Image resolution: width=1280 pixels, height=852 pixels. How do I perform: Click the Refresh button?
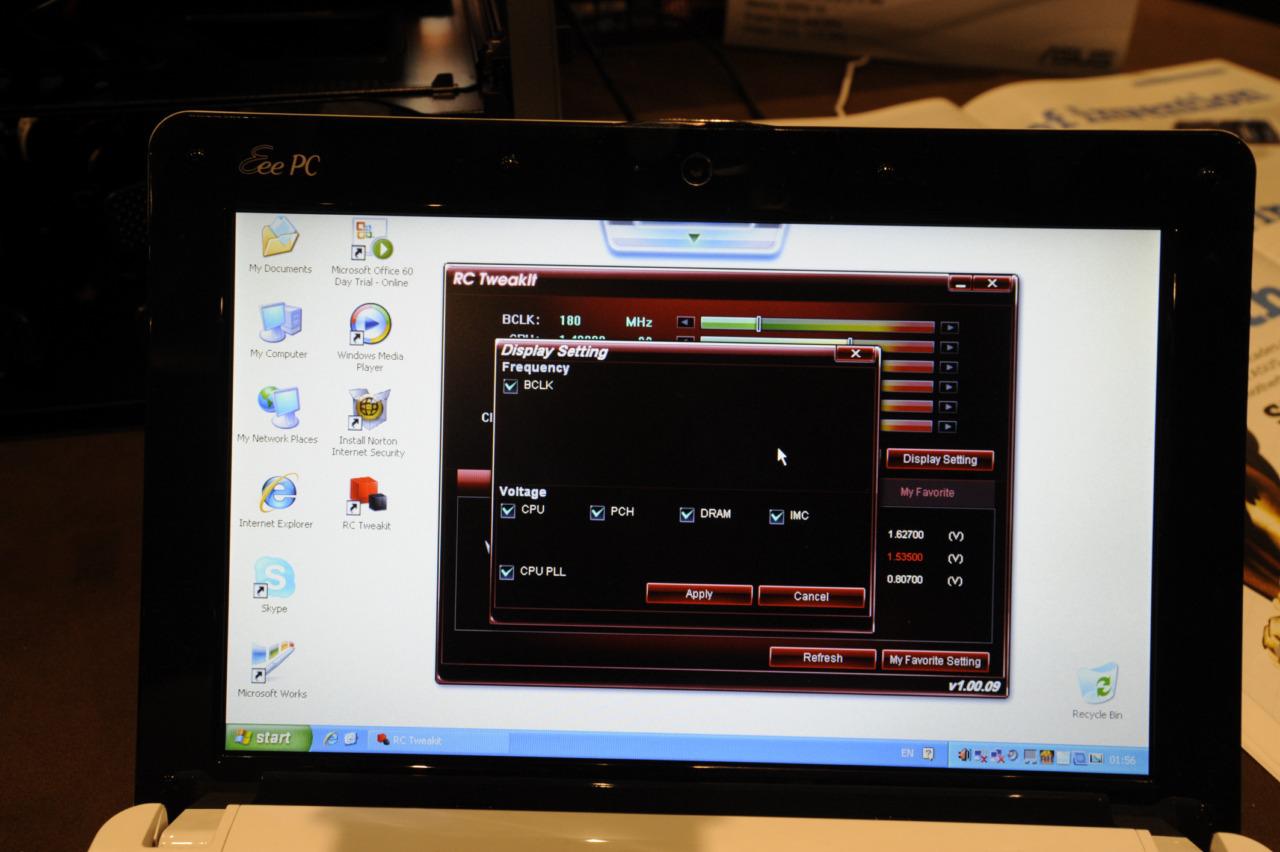(x=823, y=657)
